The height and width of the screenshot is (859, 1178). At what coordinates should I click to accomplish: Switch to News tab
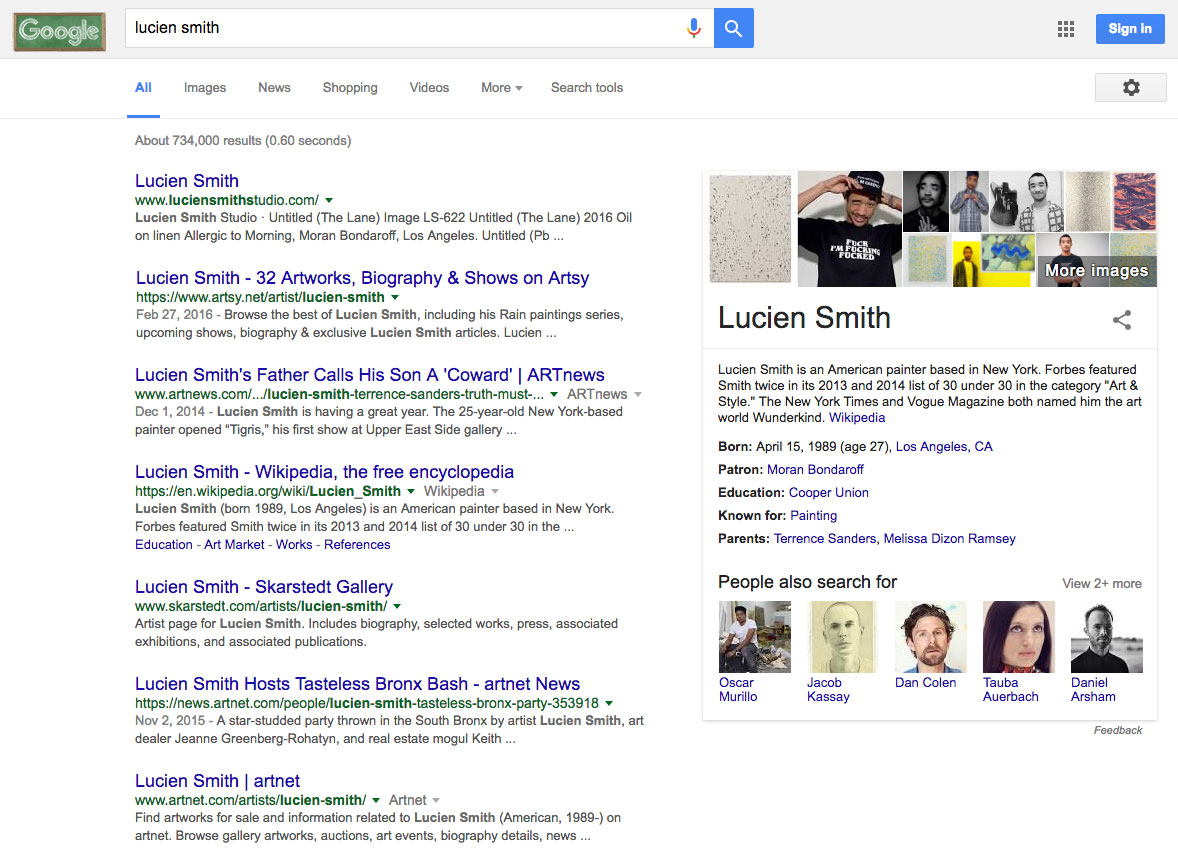[x=274, y=88]
